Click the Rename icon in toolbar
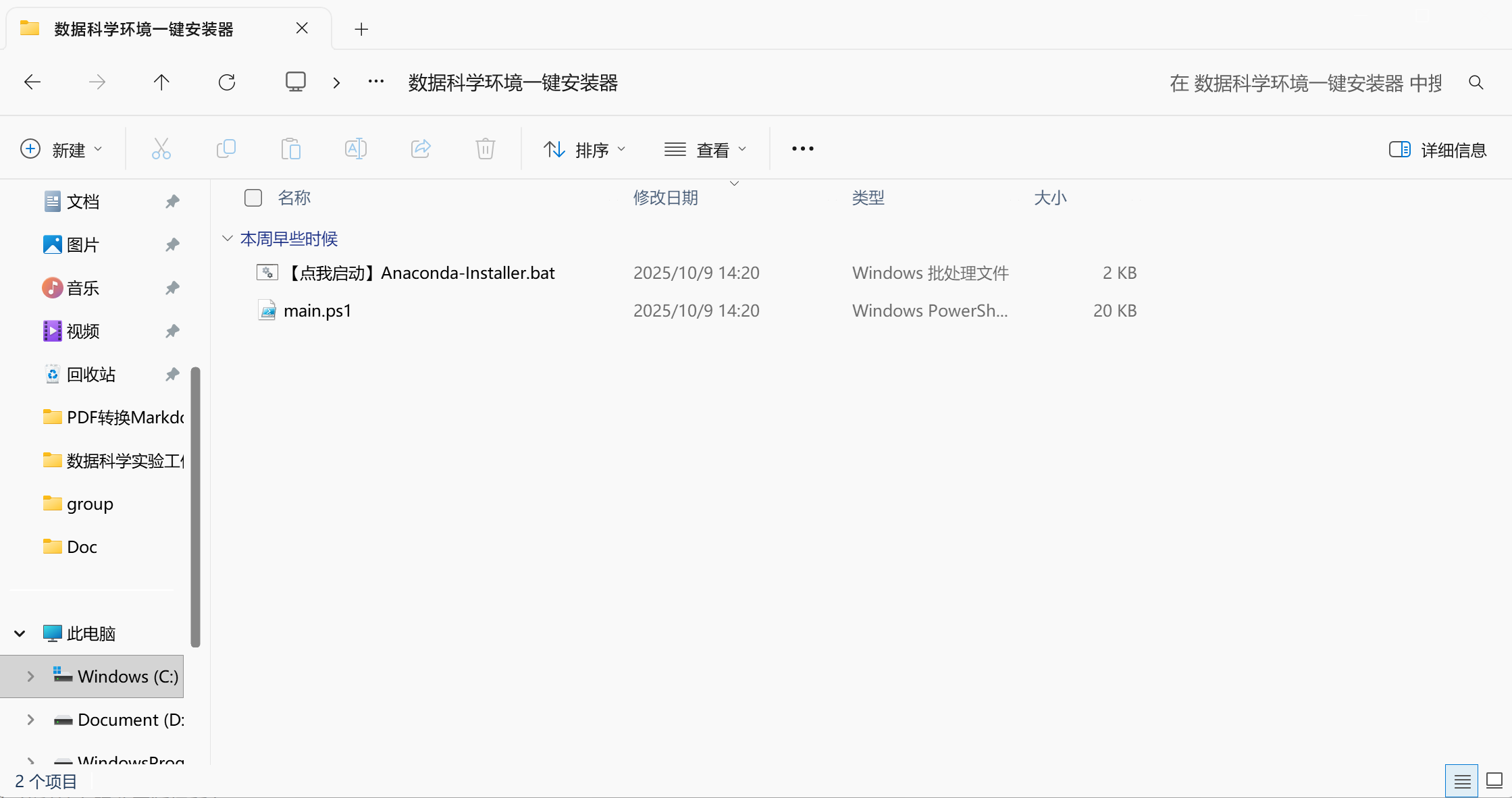Screen dimensions: 1512x798 tap(356, 149)
